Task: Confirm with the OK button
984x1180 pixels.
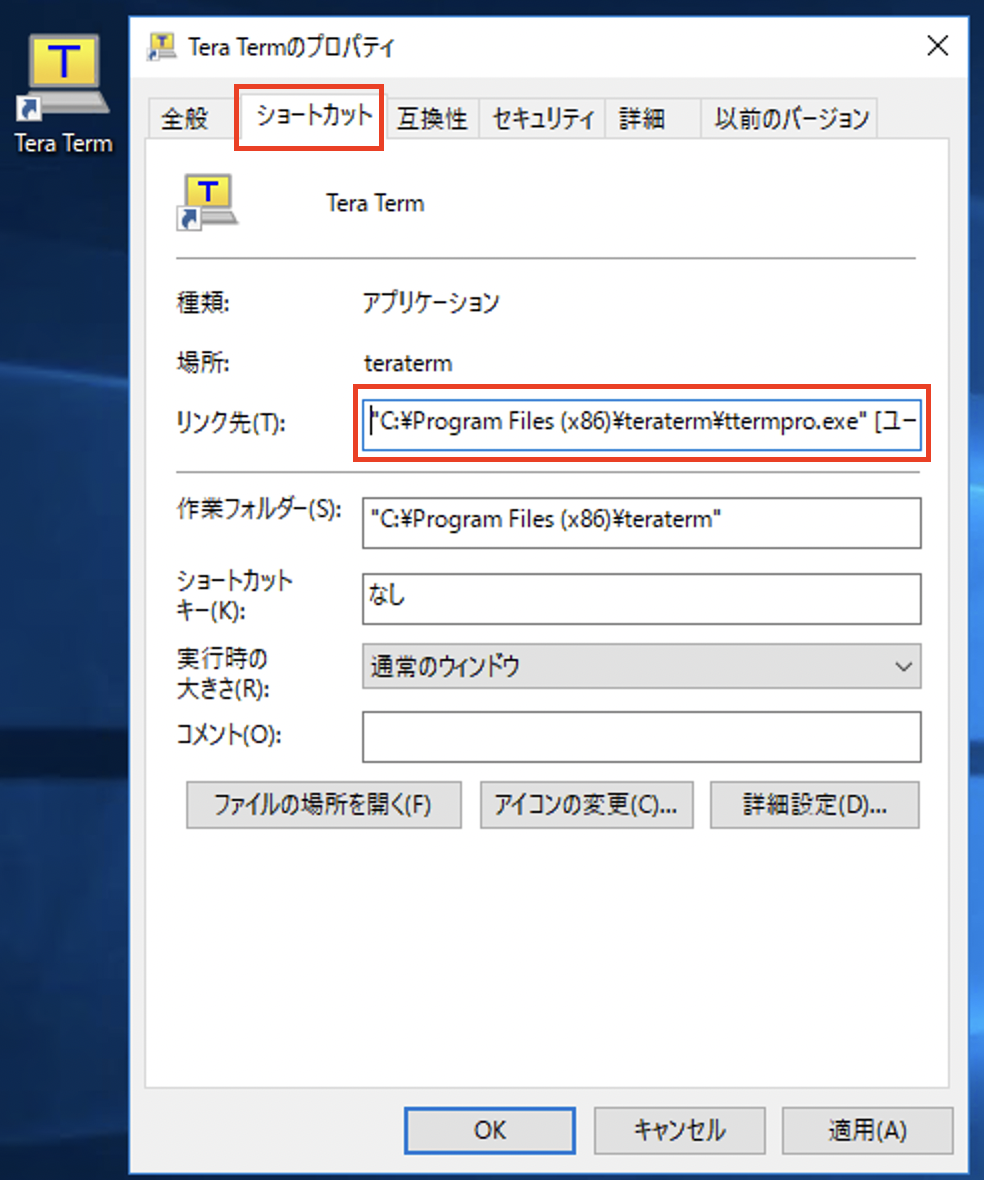Action: pyautogui.click(x=490, y=1130)
